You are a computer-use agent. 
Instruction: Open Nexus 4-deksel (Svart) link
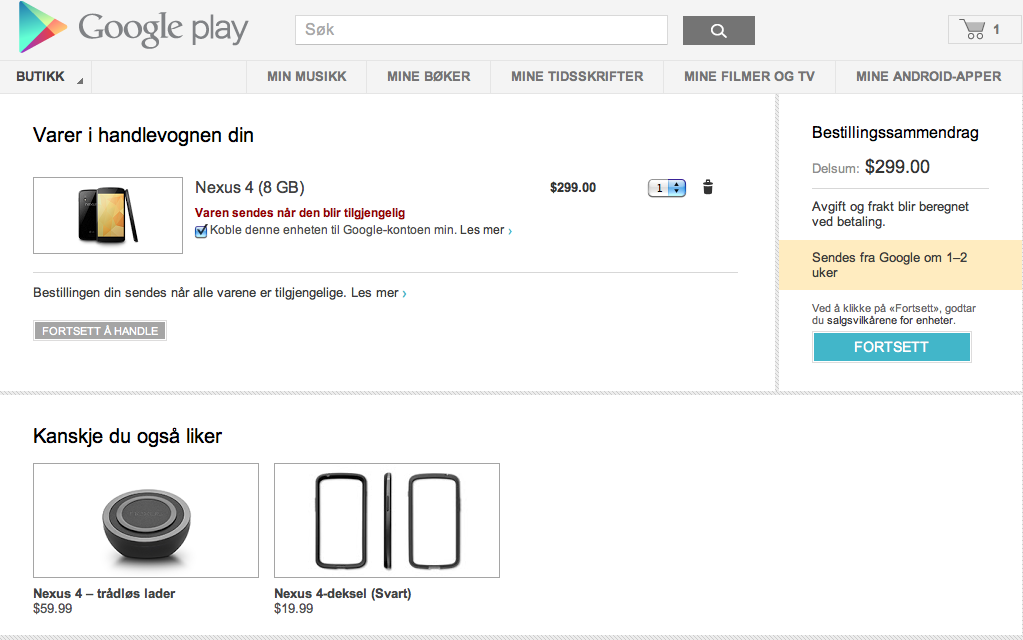click(x=343, y=594)
